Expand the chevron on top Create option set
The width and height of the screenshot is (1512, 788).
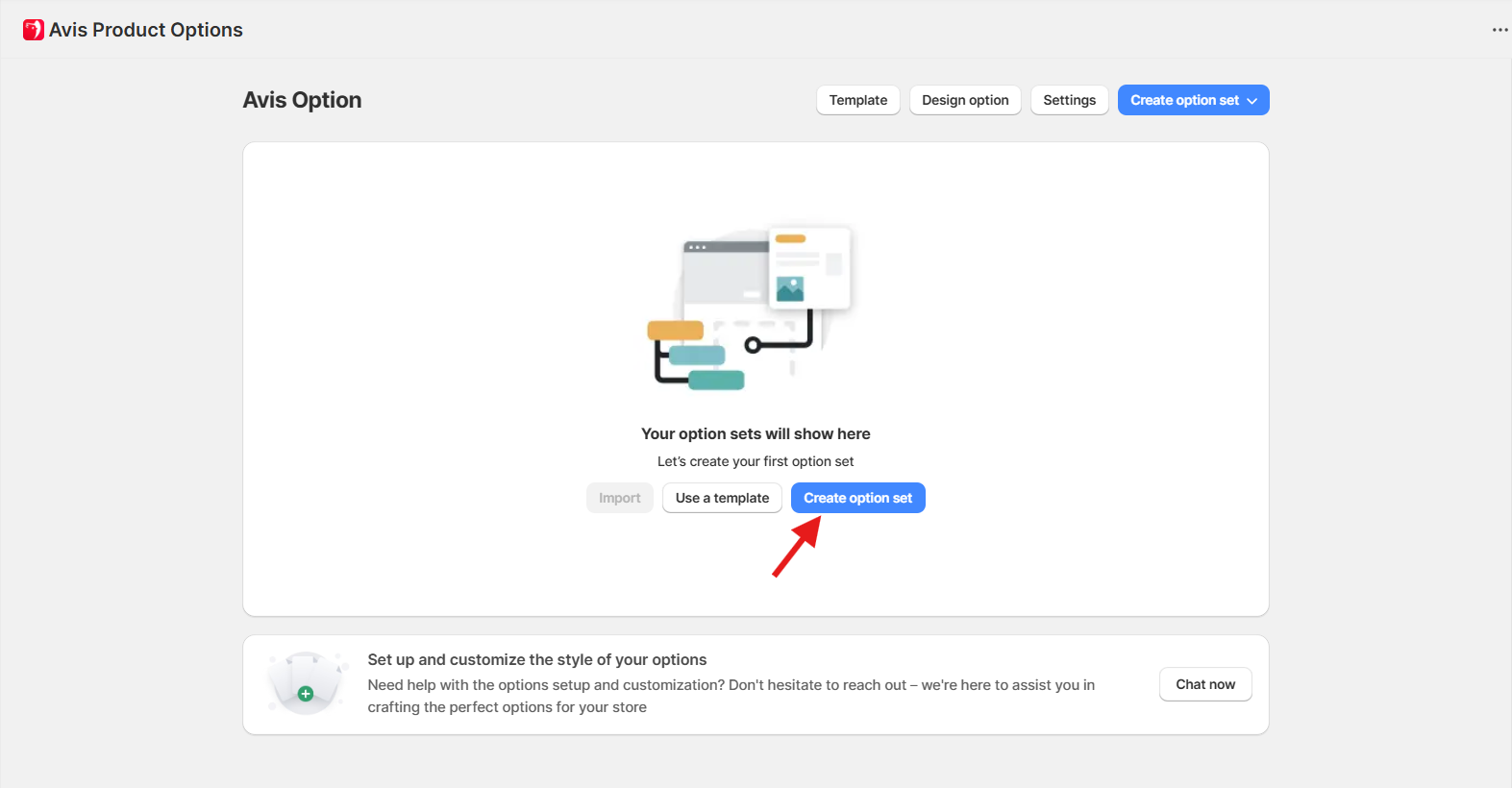1252,101
